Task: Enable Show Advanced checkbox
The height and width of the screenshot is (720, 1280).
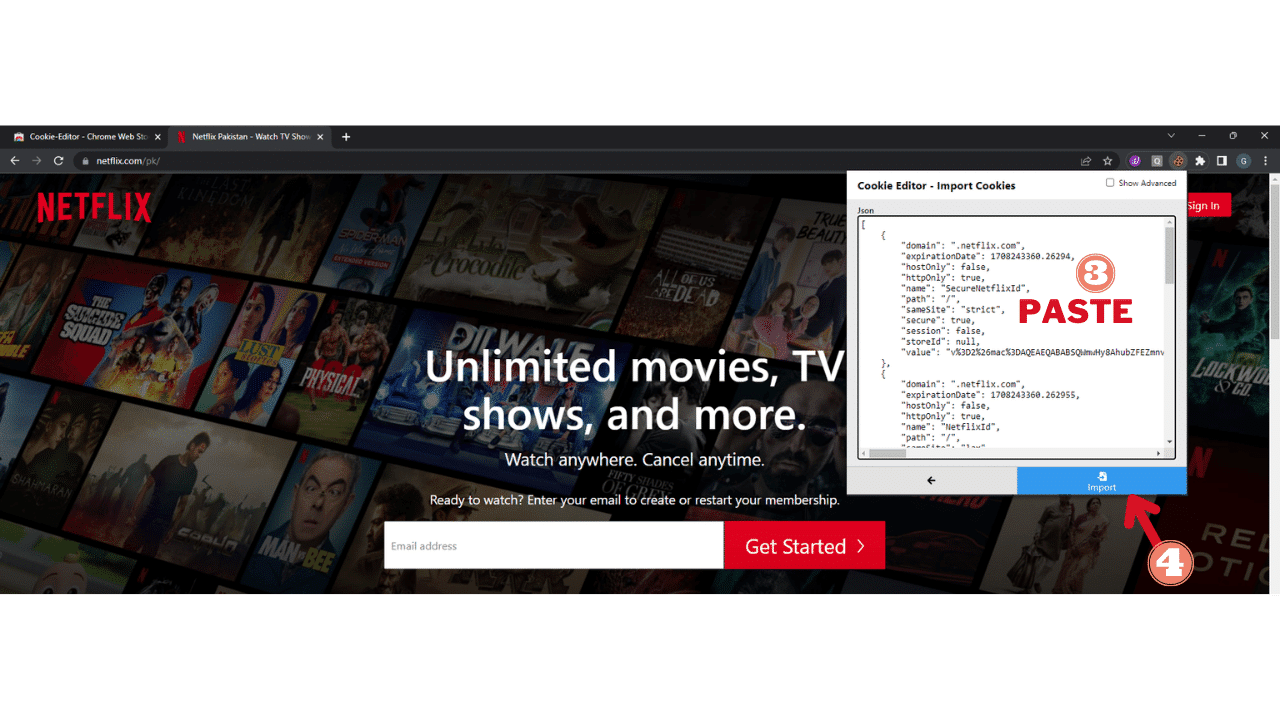Action: 1110,183
